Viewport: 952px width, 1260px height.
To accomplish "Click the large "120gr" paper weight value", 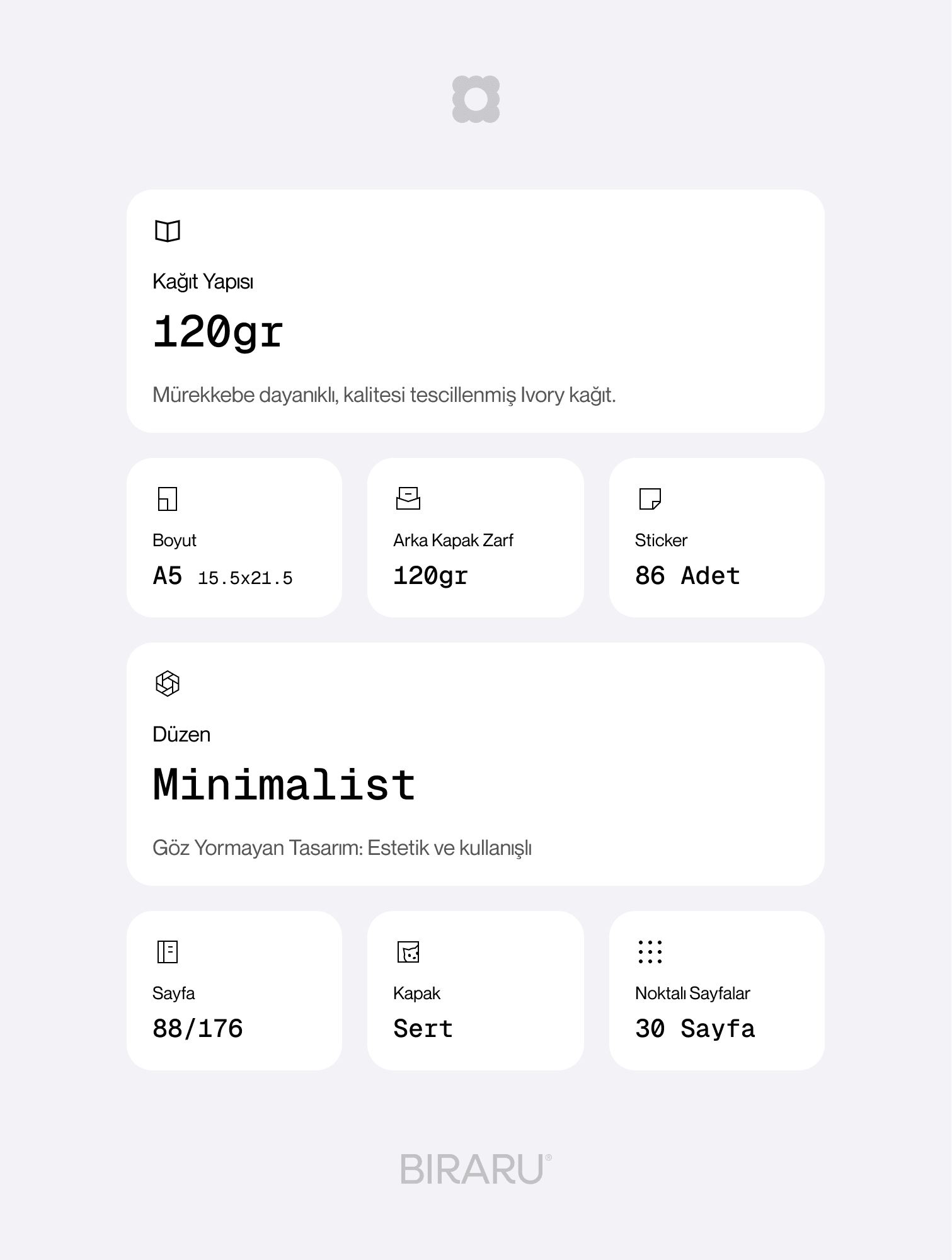I will tap(218, 332).
